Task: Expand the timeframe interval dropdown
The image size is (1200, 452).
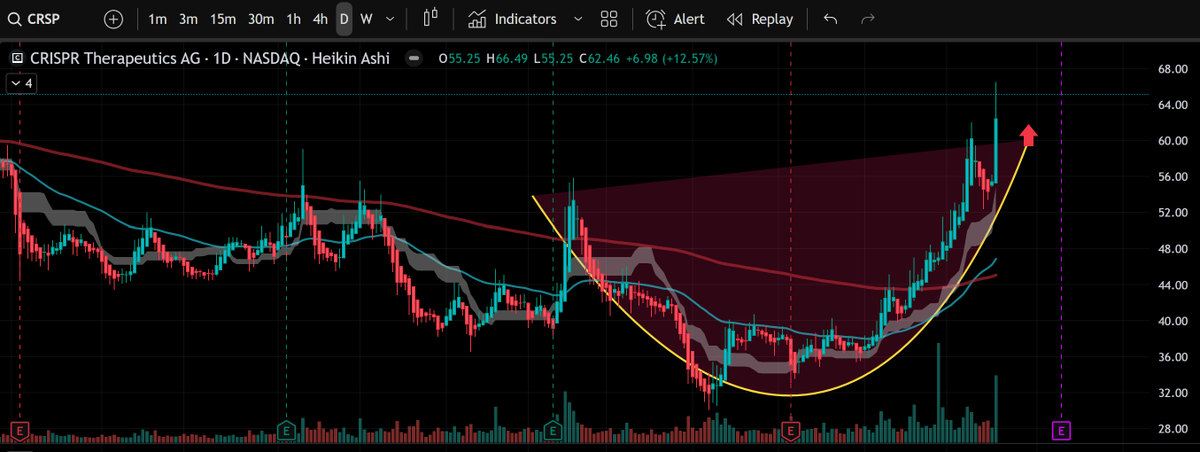Action: [x=390, y=19]
